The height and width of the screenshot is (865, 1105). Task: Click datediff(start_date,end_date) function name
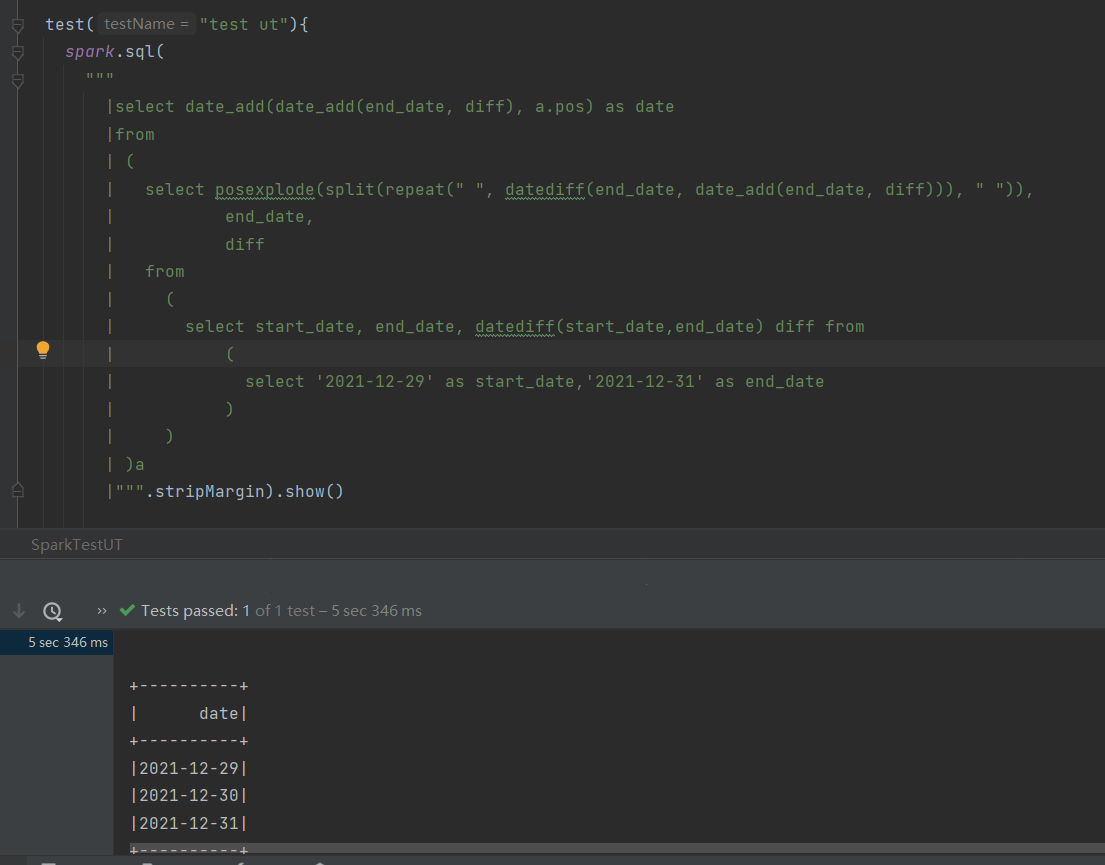515,326
